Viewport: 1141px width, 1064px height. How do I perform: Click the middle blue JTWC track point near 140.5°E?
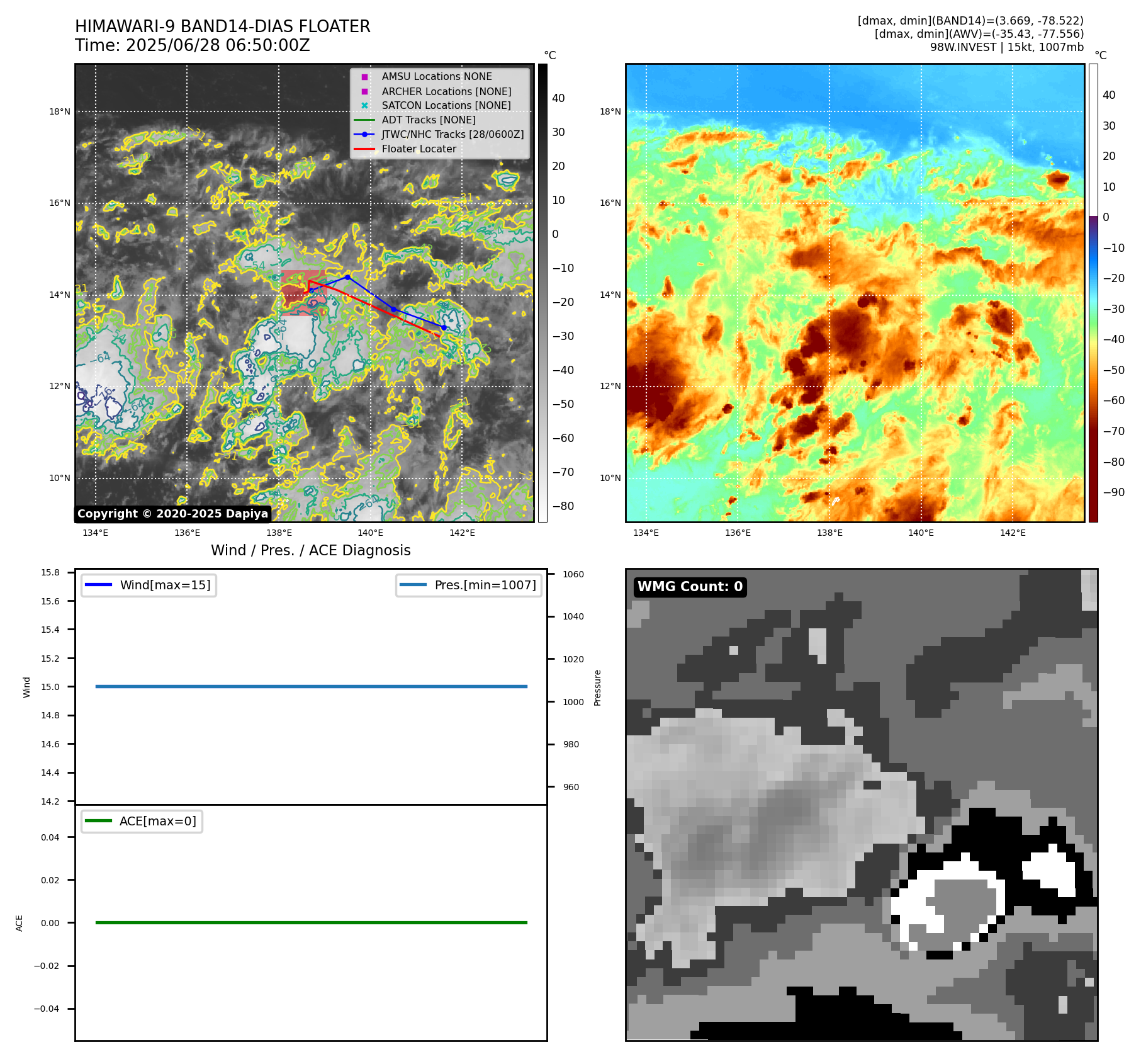click(x=393, y=309)
